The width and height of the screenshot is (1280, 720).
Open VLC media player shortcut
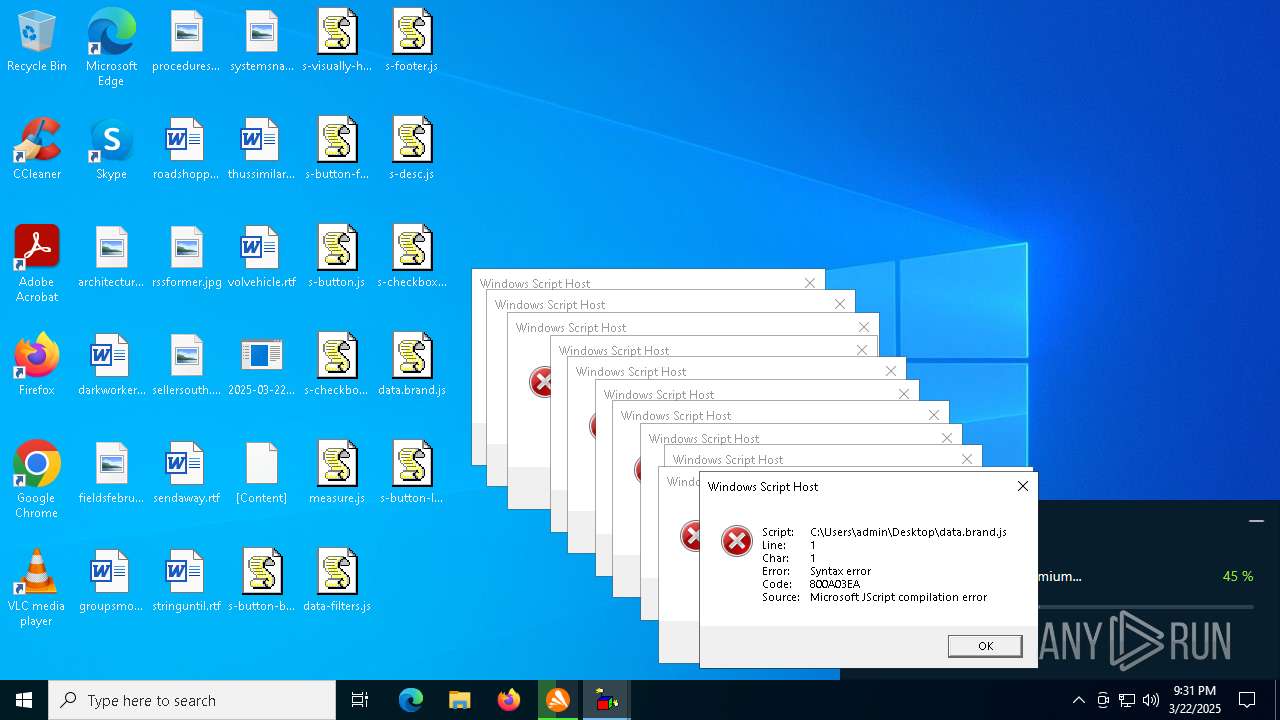(37, 588)
